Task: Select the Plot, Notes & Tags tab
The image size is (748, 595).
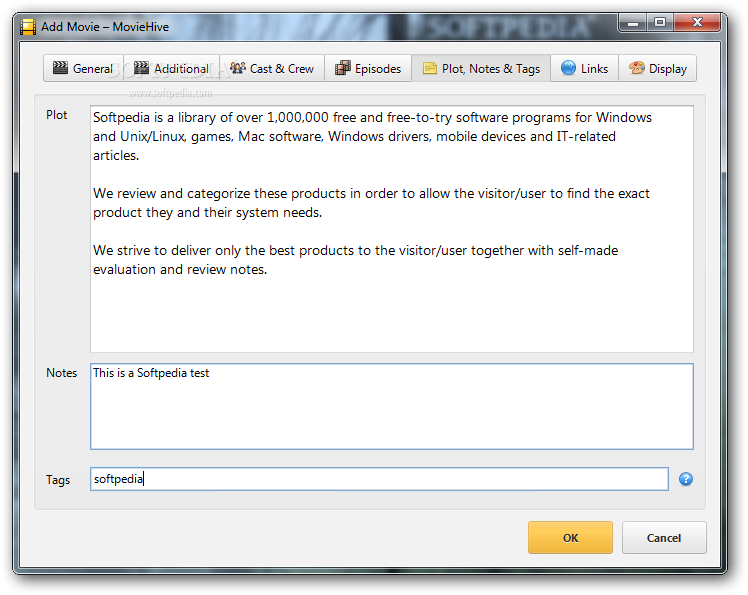Action: pyautogui.click(x=481, y=69)
